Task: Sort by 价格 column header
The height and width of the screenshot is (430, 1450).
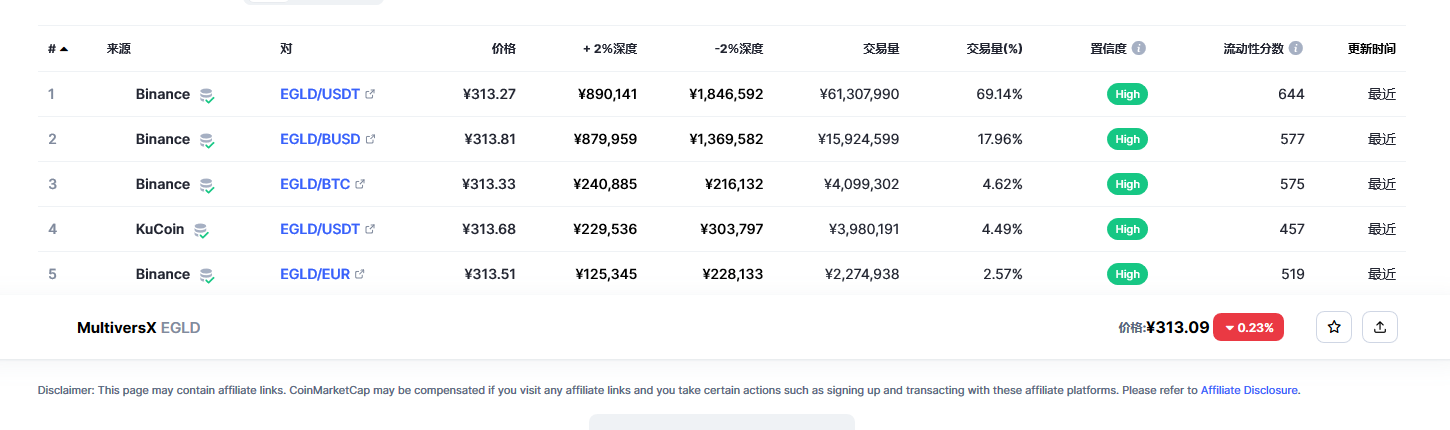Action: tap(504, 48)
